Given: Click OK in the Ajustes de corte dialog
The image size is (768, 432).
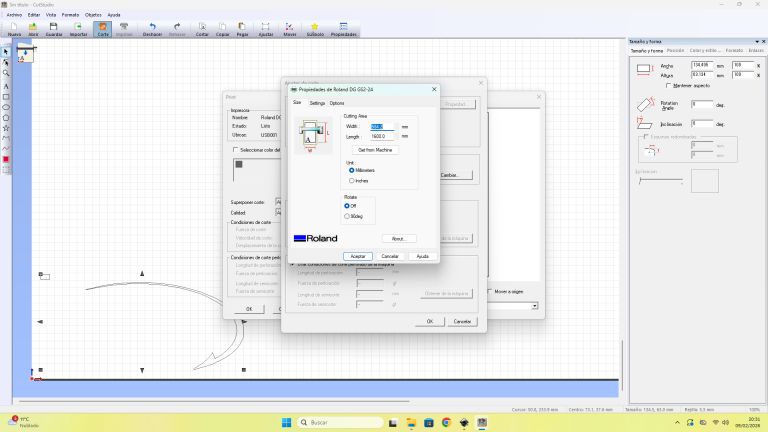Looking at the screenshot, I should click(x=430, y=321).
